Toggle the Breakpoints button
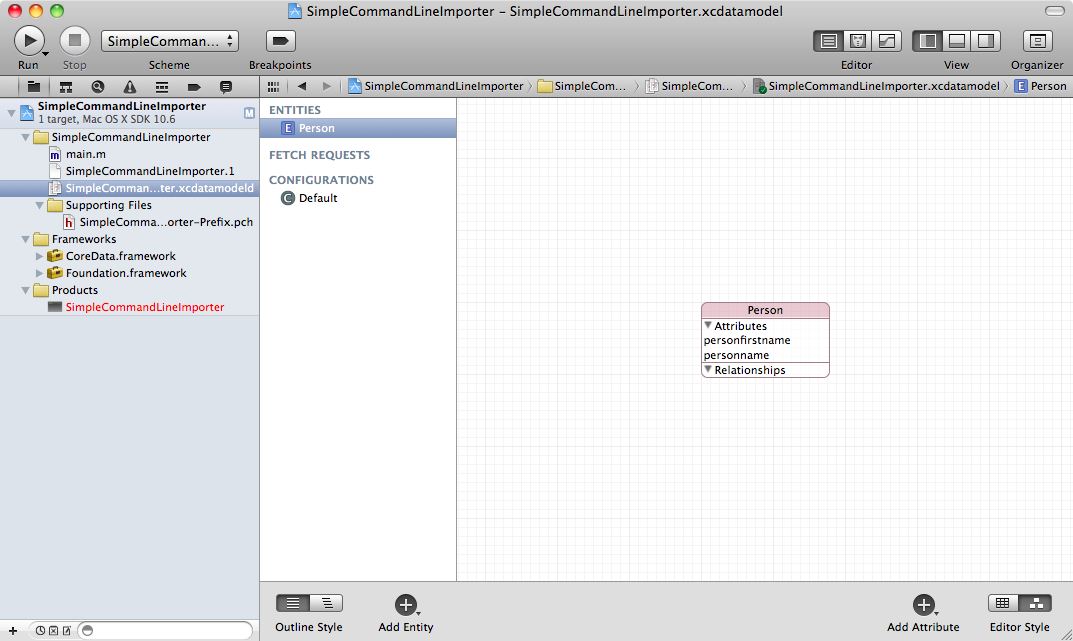 tap(280, 41)
